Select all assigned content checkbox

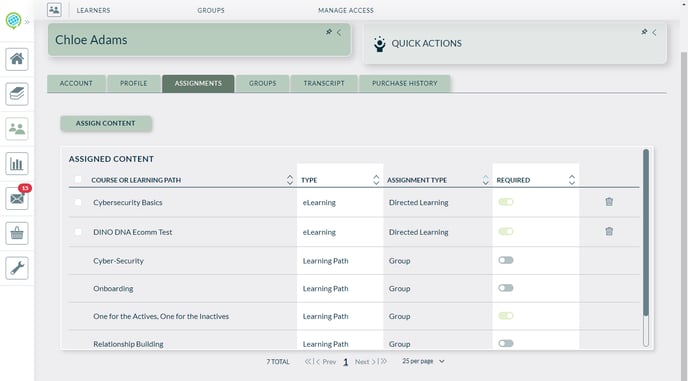[x=78, y=179]
